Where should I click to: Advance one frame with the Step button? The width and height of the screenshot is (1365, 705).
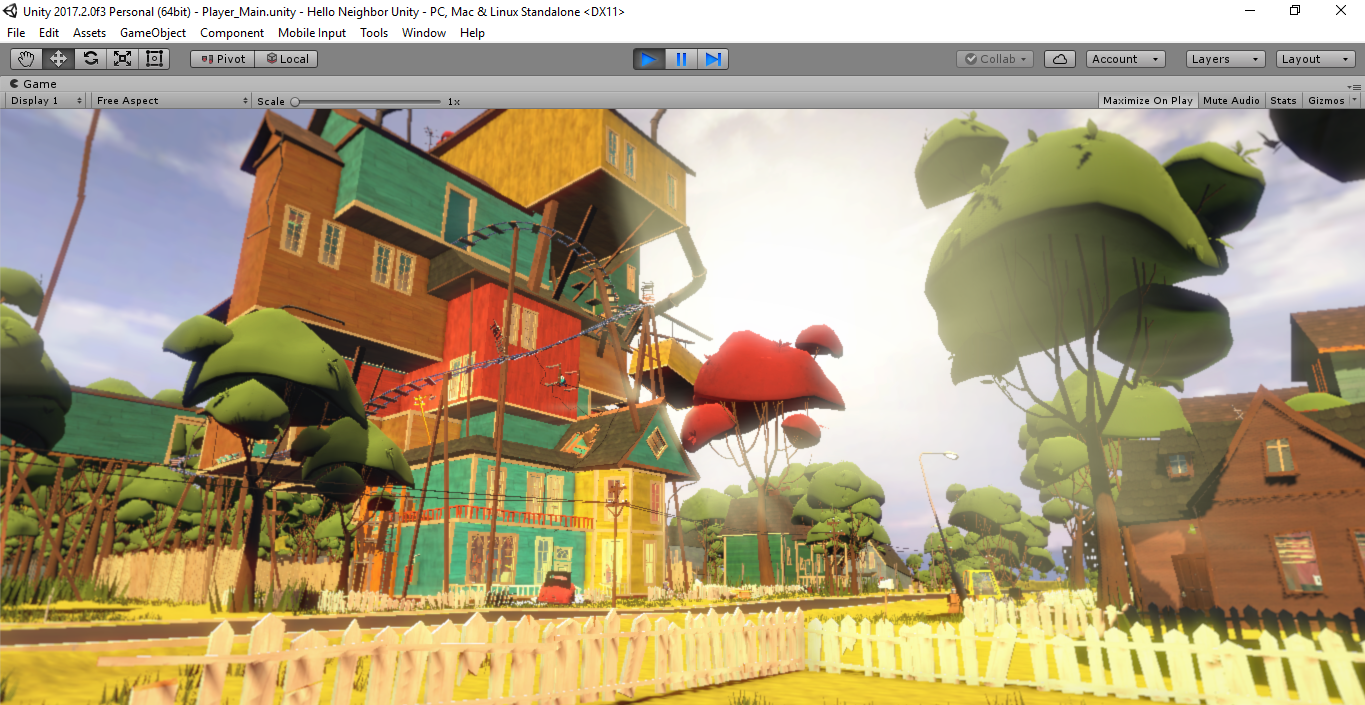click(713, 59)
